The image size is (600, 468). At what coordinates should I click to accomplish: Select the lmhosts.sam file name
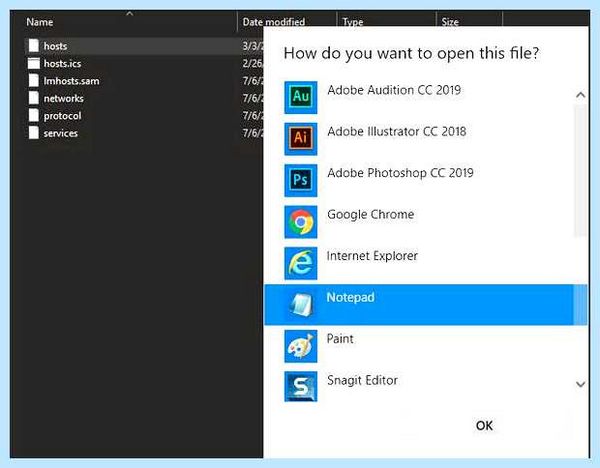72,81
